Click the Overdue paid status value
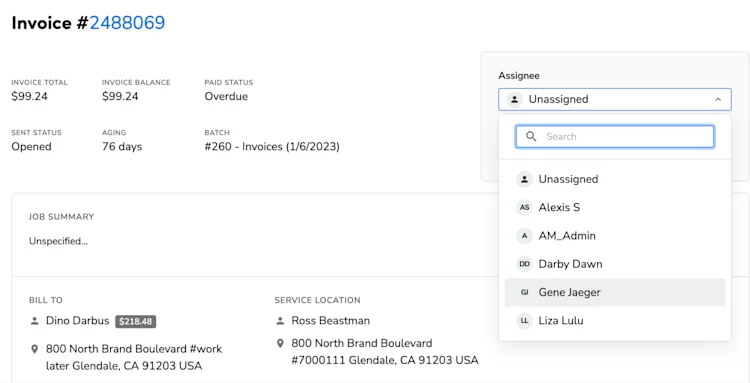The image size is (750, 383). (226, 97)
